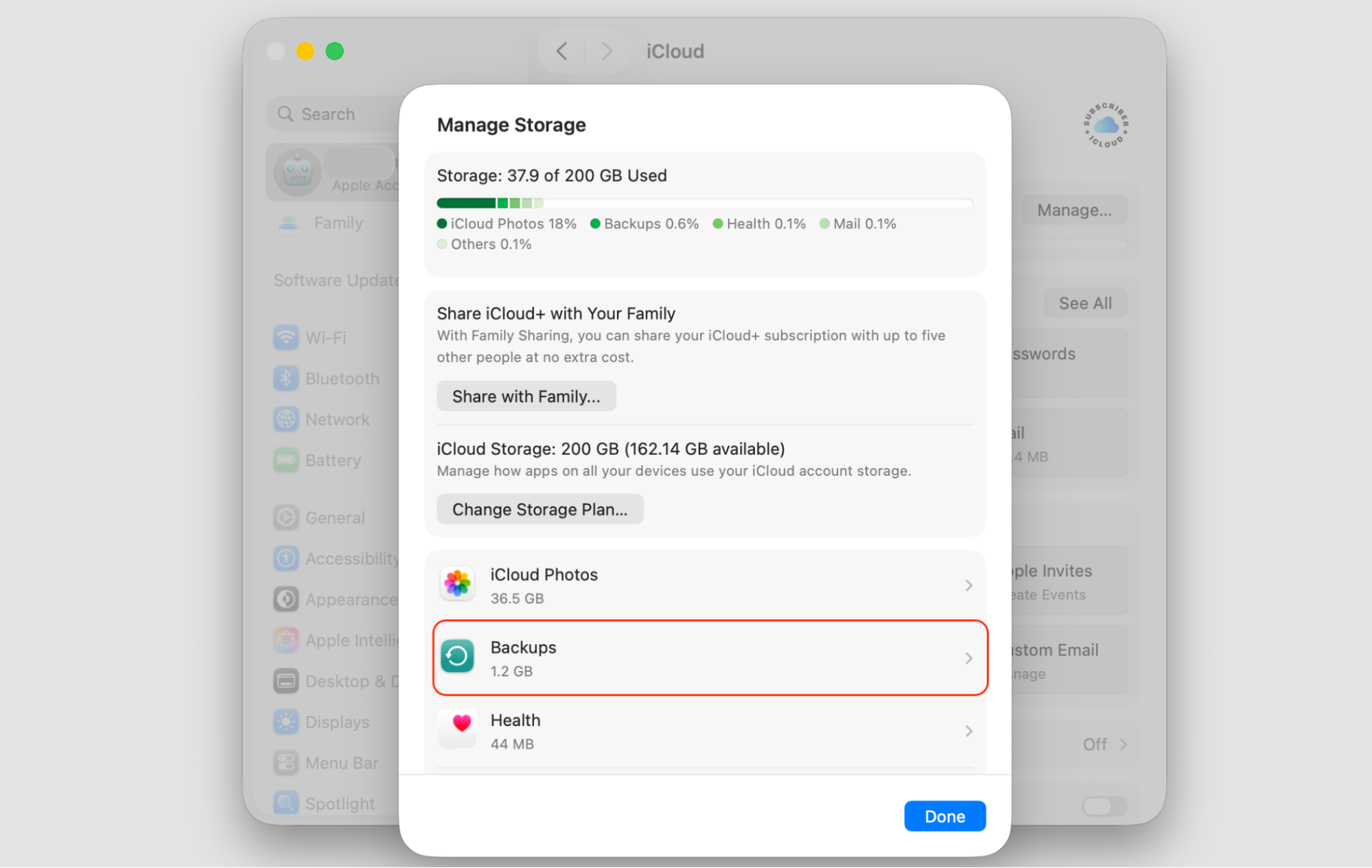Click the Spotlight magnifier icon in sidebar
Viewport: 1372px width, 868px height.
286,803
